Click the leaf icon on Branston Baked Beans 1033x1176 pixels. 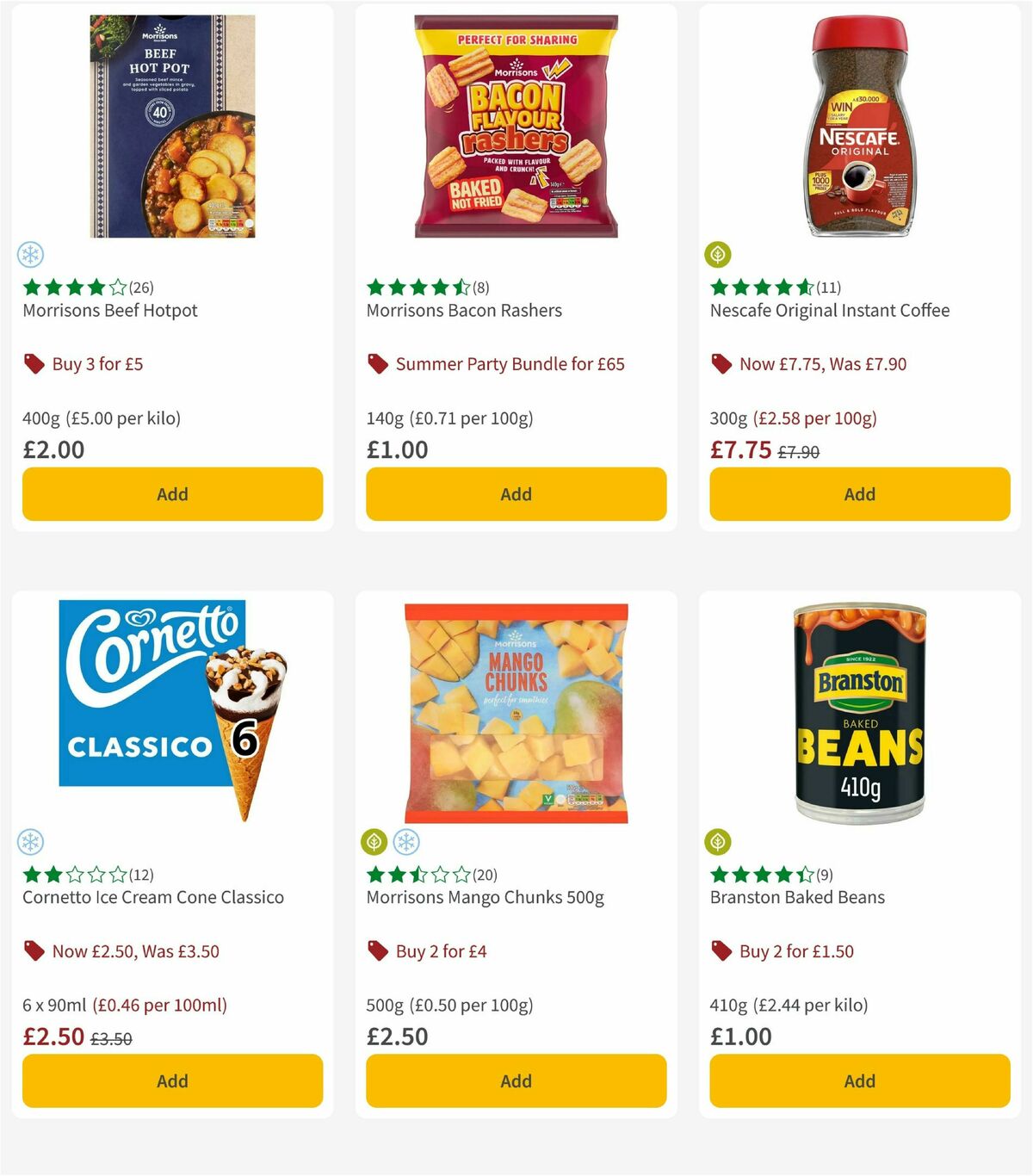718,841
